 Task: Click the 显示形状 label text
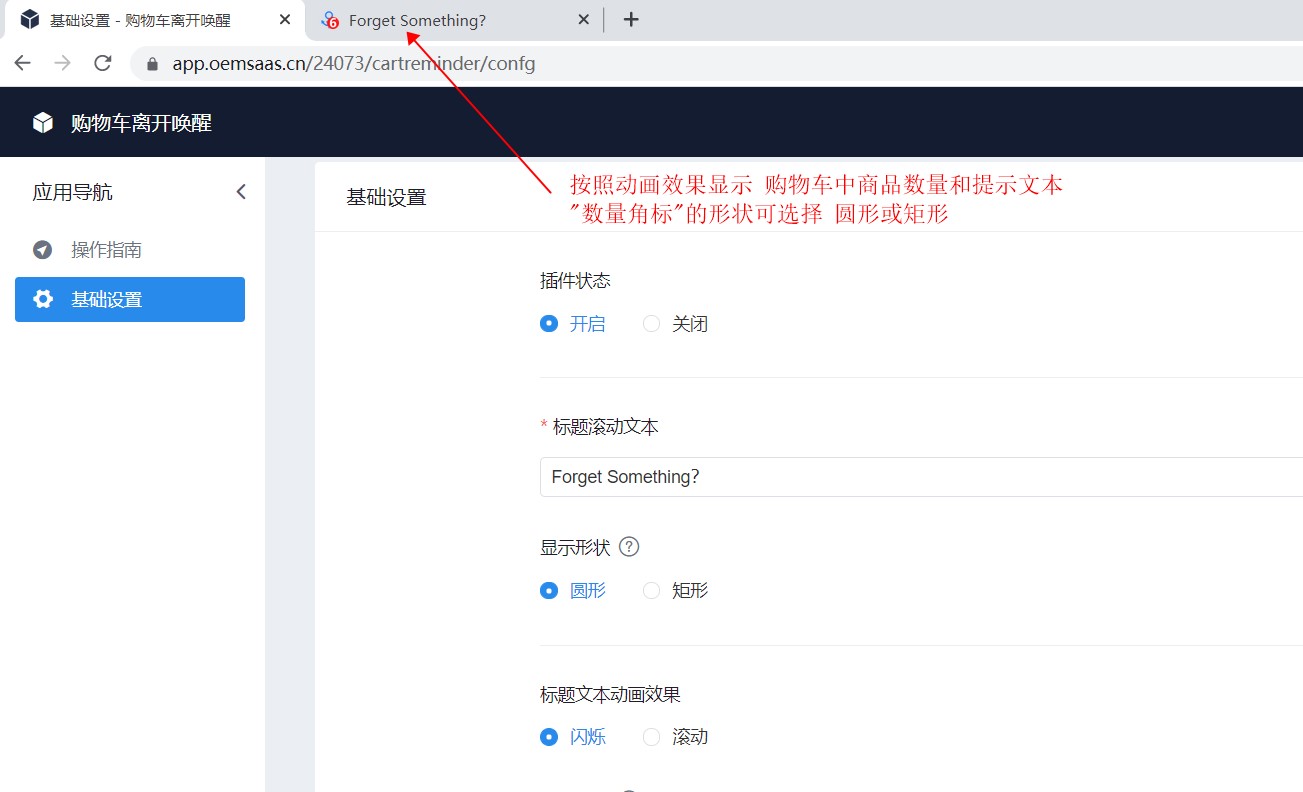pos(575,547)
